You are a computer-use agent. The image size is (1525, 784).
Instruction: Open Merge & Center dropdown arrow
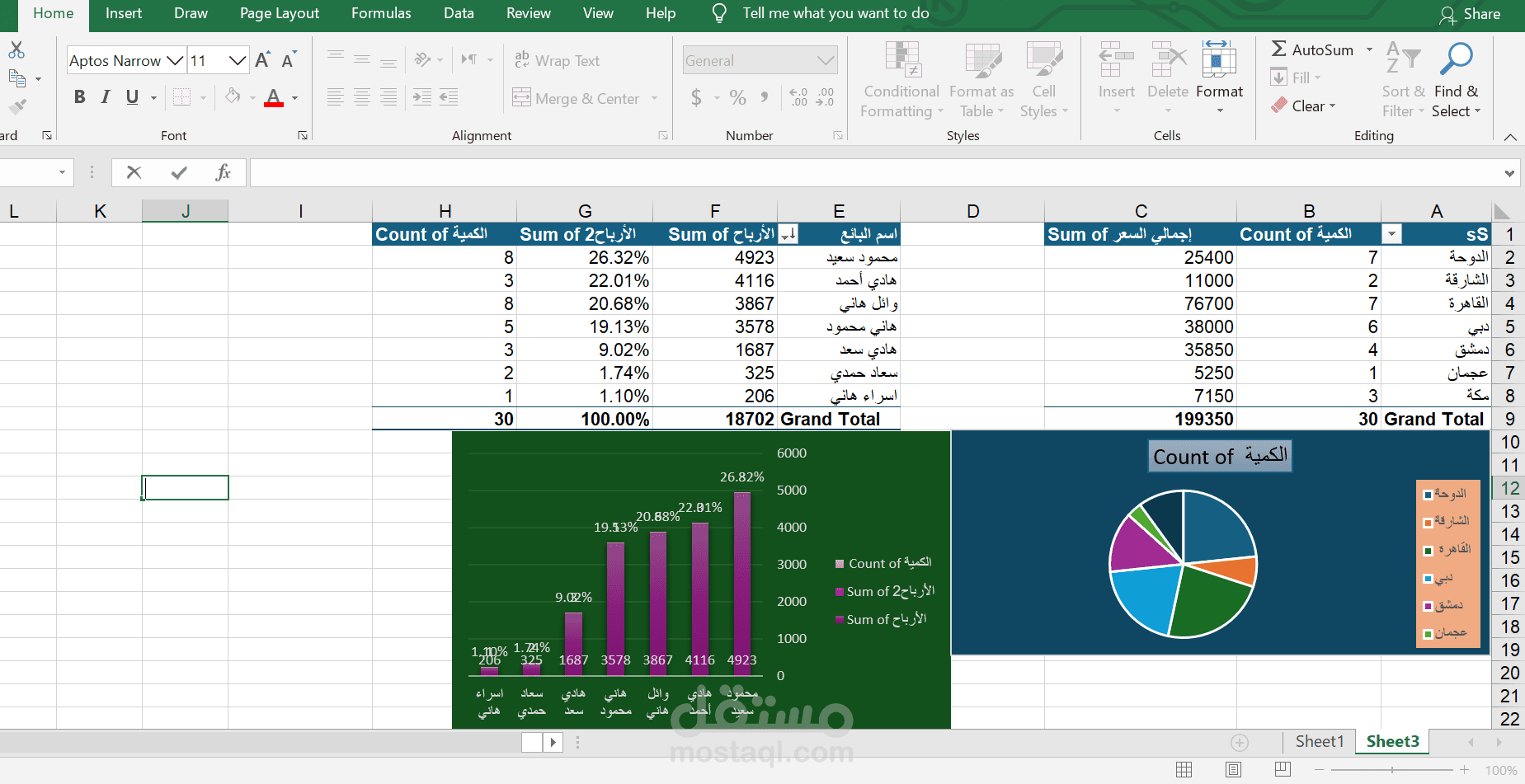655,98
